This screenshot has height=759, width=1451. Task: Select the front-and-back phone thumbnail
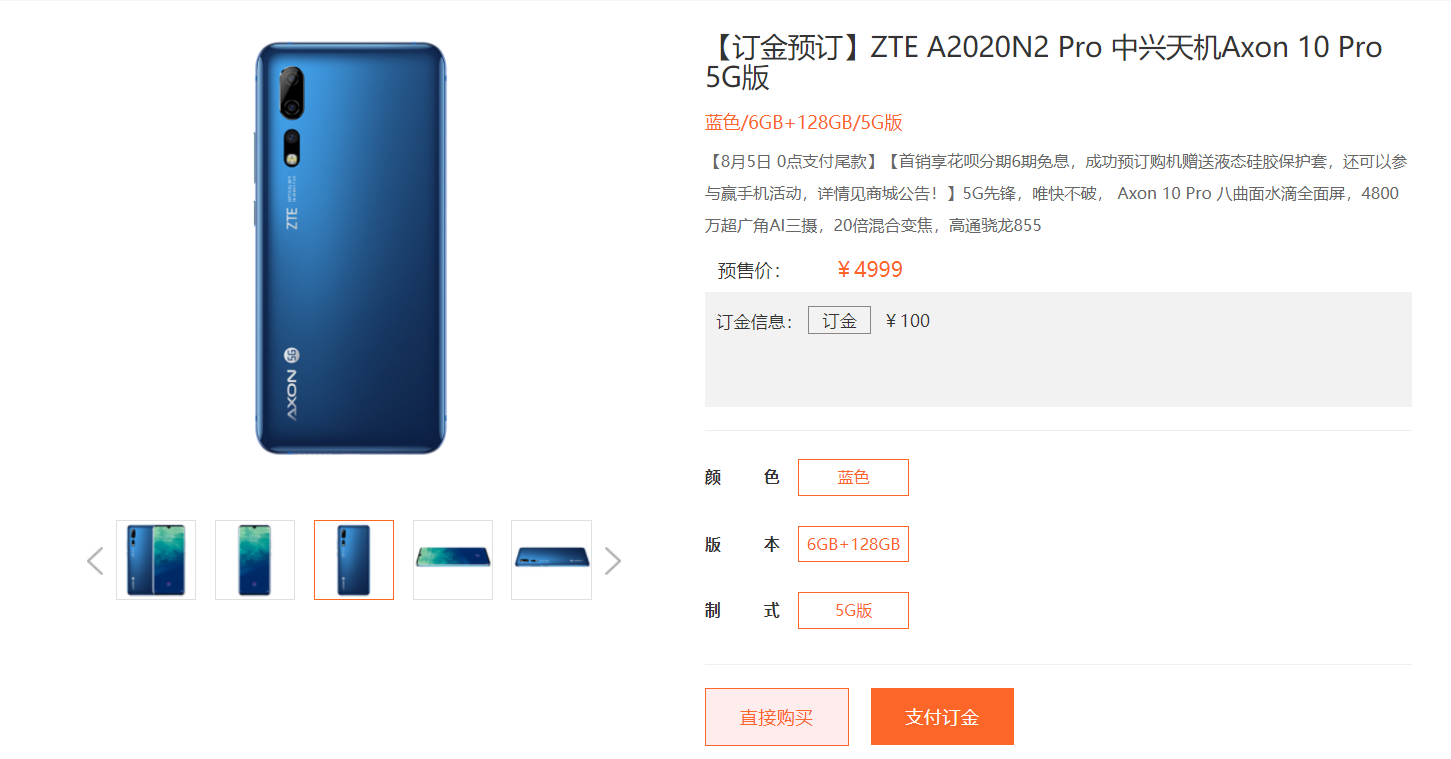coord(156,560)
